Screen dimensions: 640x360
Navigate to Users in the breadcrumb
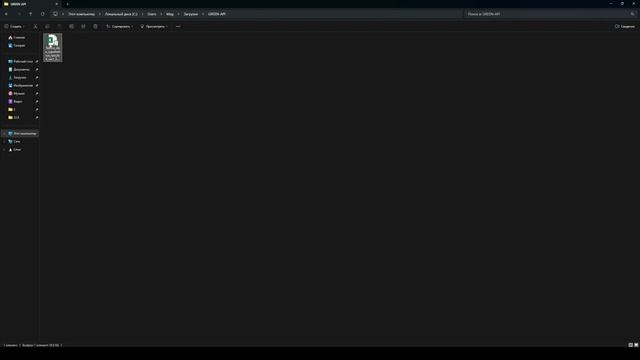pyautogui.click(x=152, y=14)
